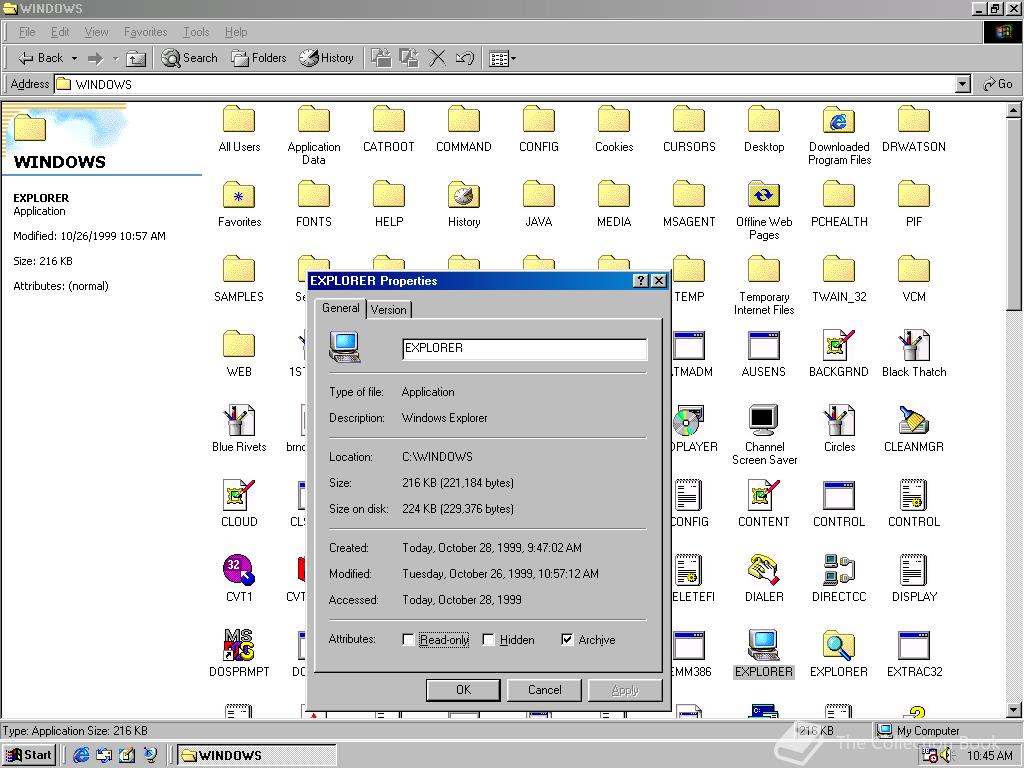The width and height of the screenshot is (1024, 768).
Task: Open the Offline Web Pages folder
Action: coord(764,196)
